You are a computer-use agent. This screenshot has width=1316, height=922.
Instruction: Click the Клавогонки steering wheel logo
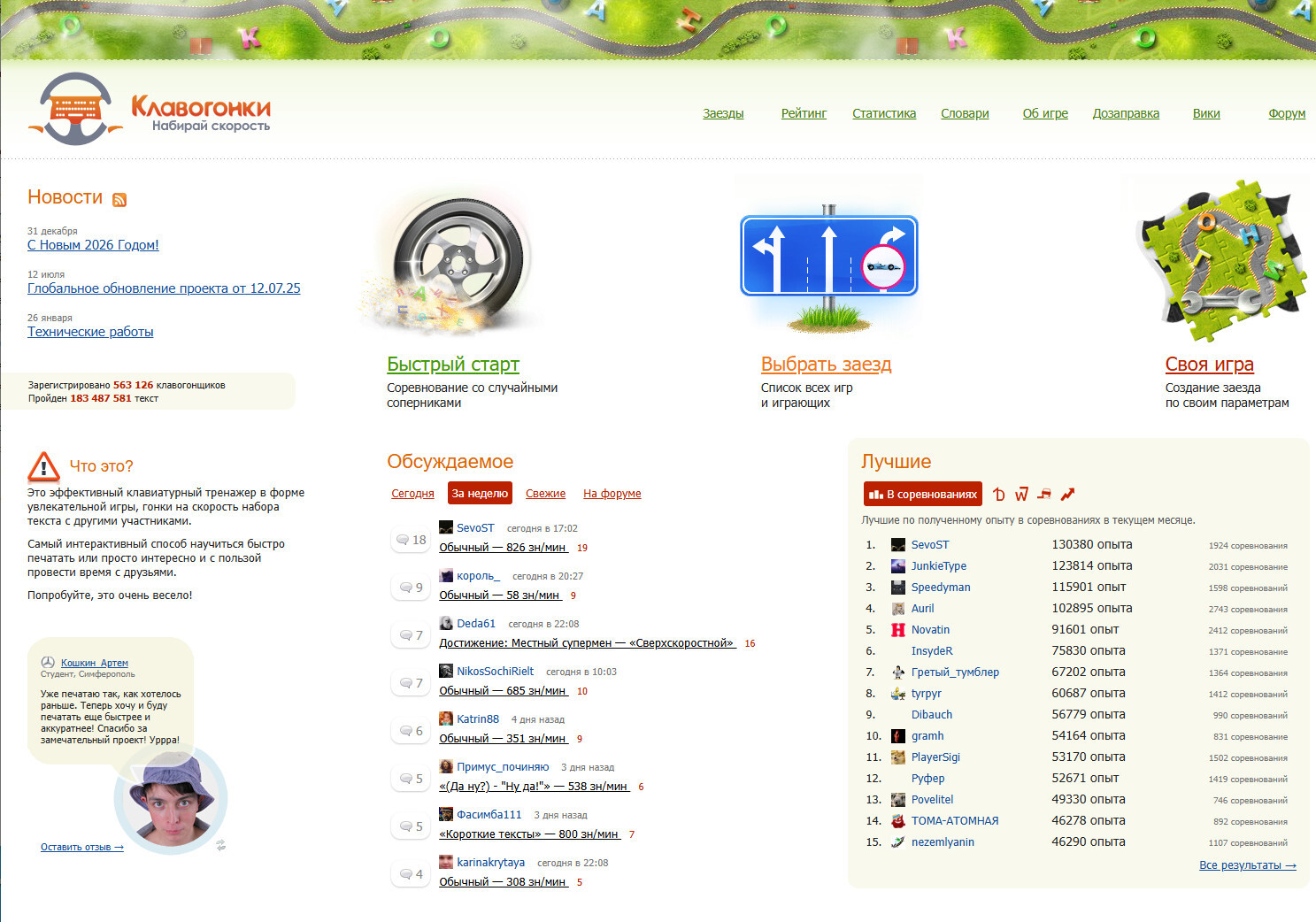(75, 109)
